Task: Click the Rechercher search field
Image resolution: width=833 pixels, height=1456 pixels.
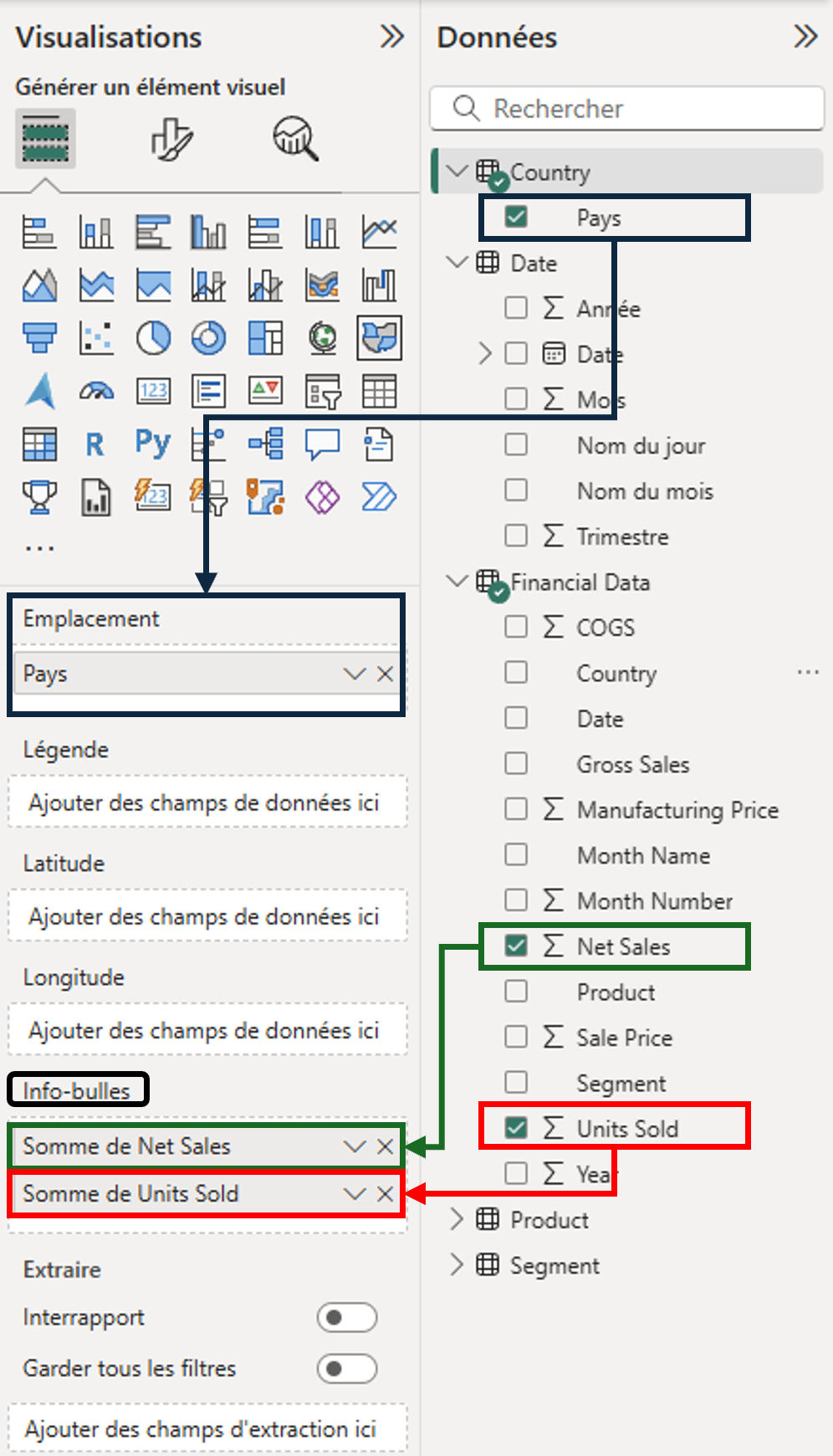Action: [627, 109]
